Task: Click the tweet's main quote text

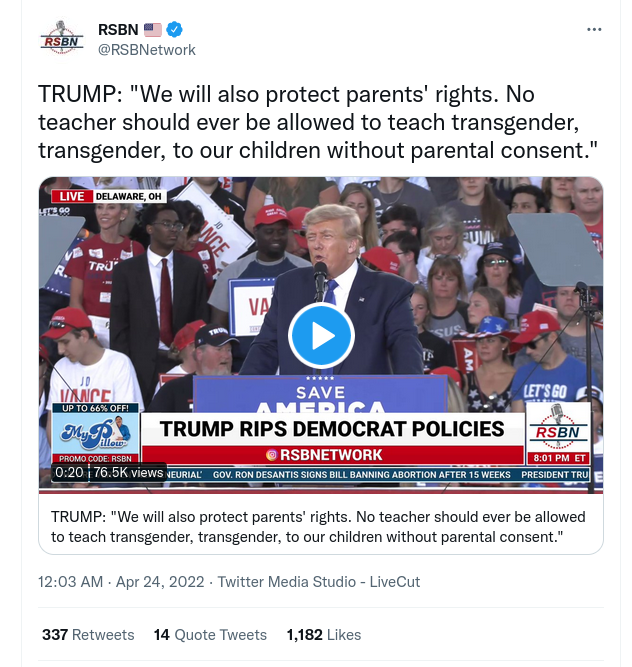Action: [x=318, y=122]
